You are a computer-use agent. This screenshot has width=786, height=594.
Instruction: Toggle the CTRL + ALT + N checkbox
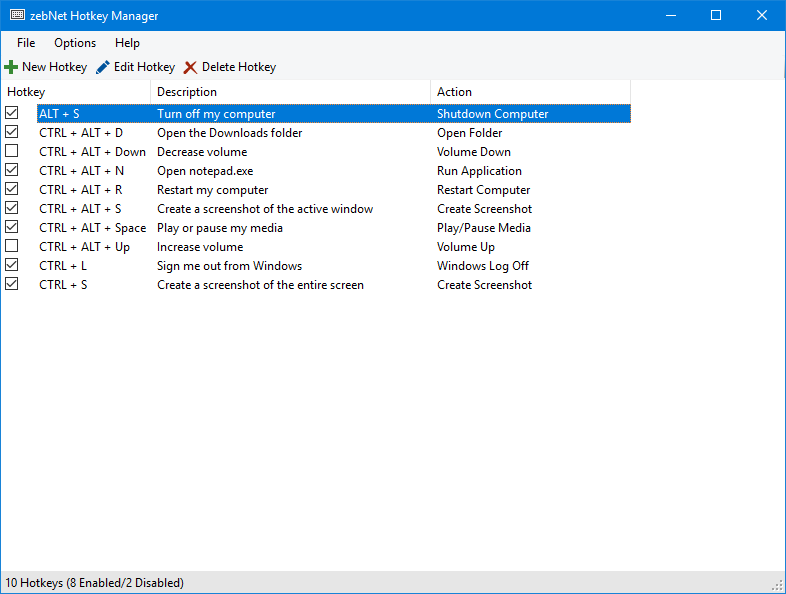click(x=12, y=170)
